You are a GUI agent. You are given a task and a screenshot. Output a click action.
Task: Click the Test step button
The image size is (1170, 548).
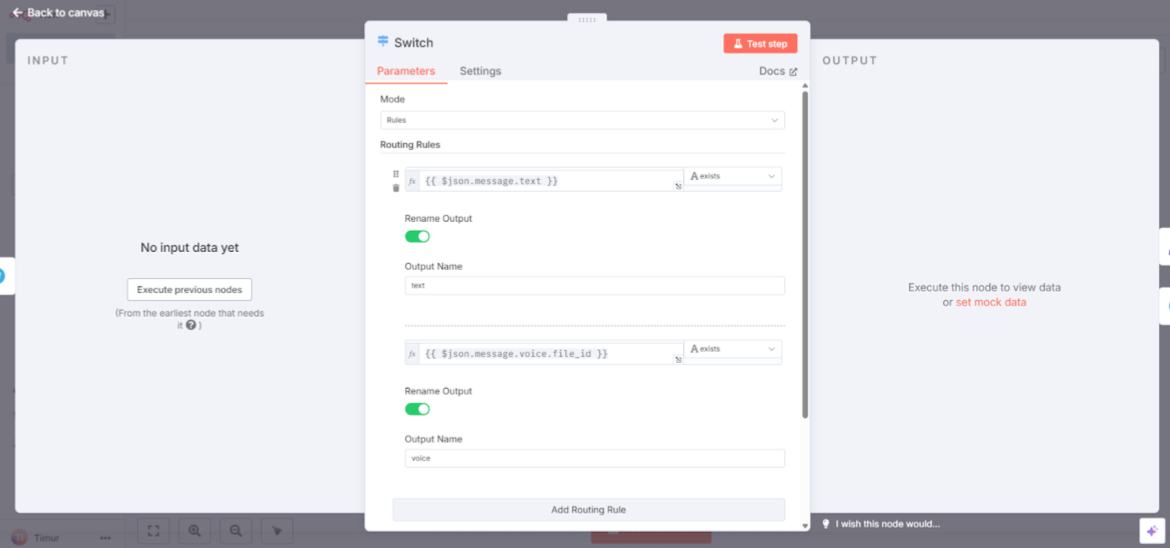(760, 43)
